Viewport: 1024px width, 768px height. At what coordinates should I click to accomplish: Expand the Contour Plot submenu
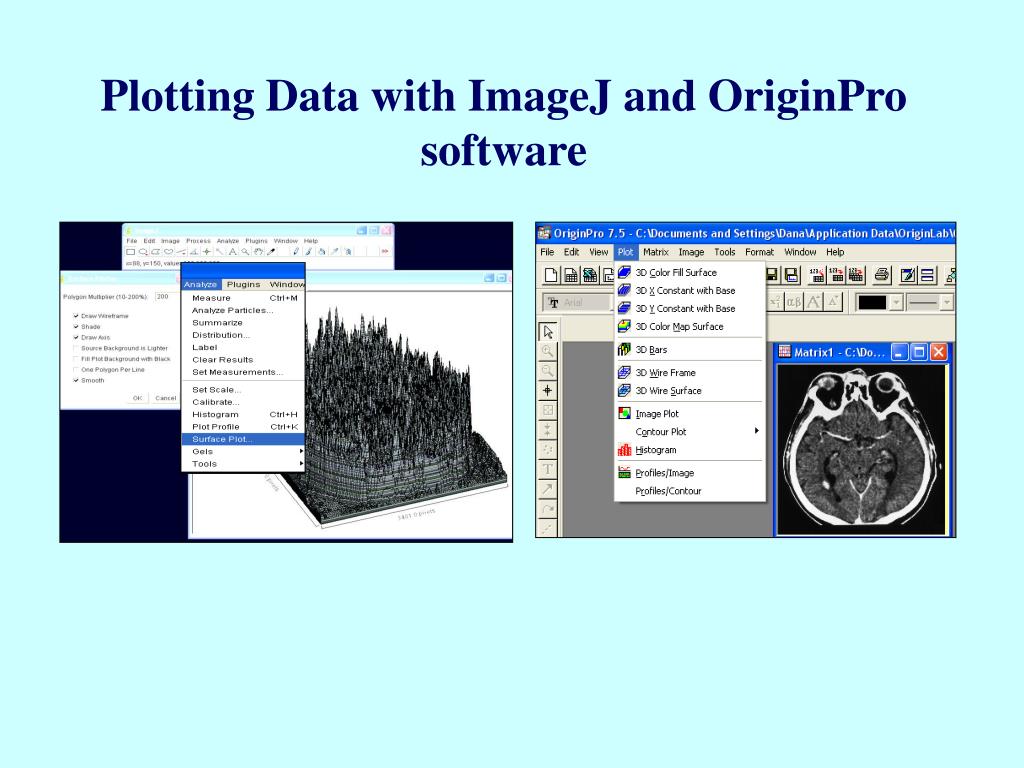tap(690, 432)
